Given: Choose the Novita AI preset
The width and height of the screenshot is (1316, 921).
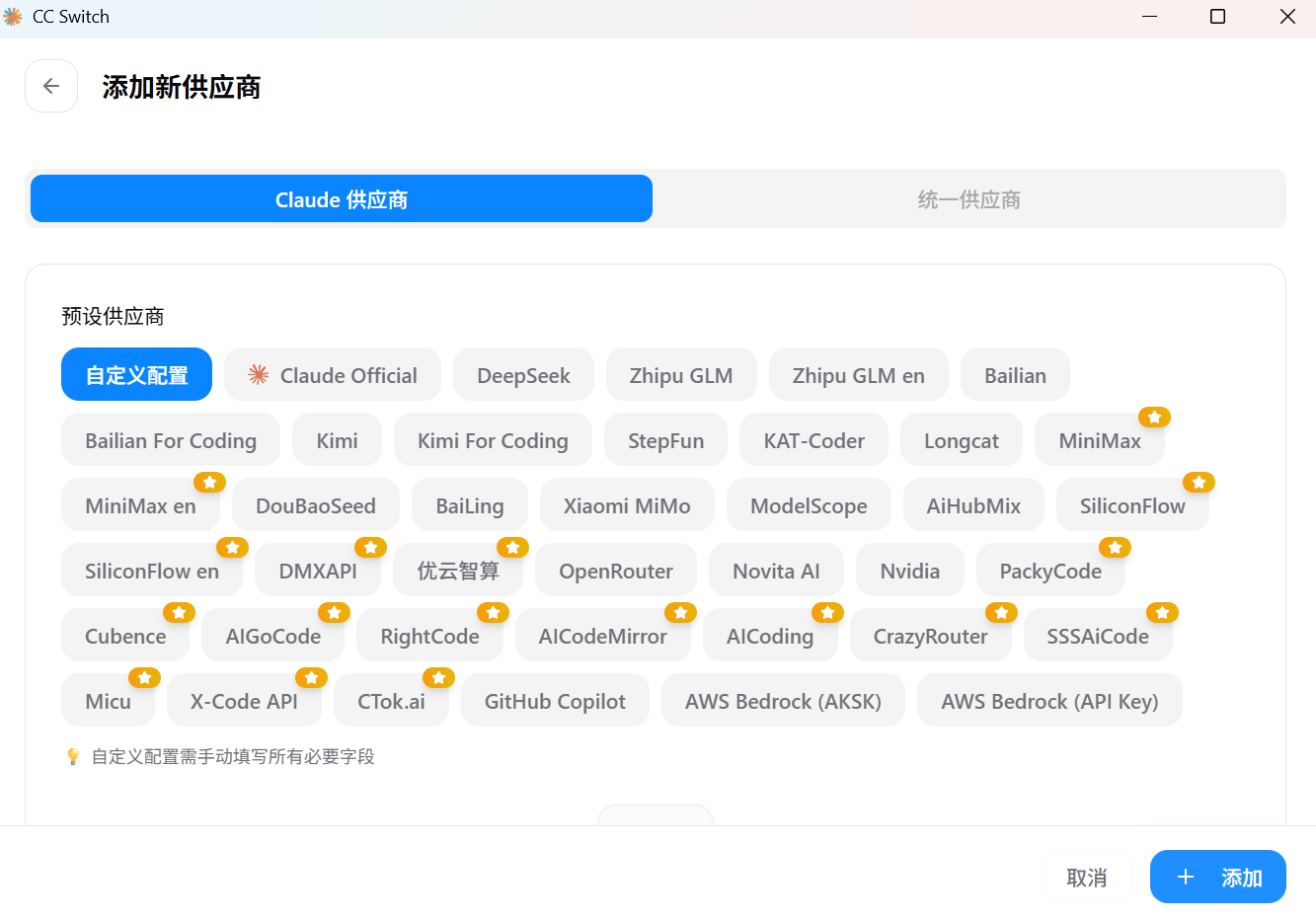Looking at the screenshot, I should click(776, 570).
